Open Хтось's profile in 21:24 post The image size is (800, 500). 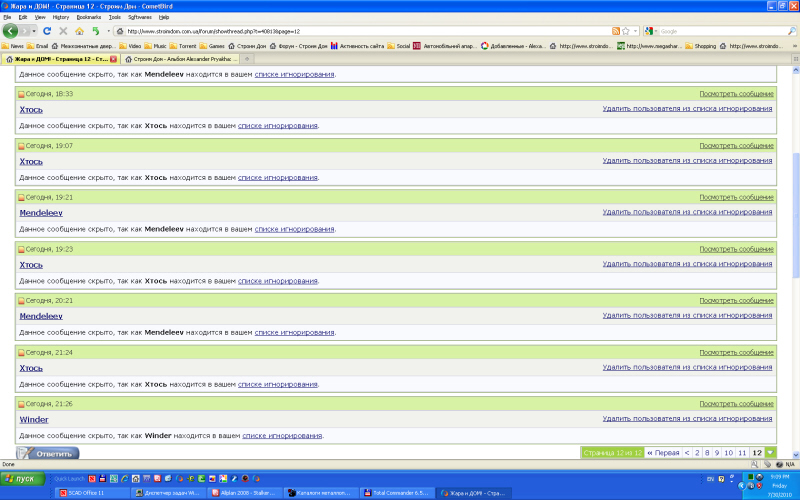[x=31, y=368]
